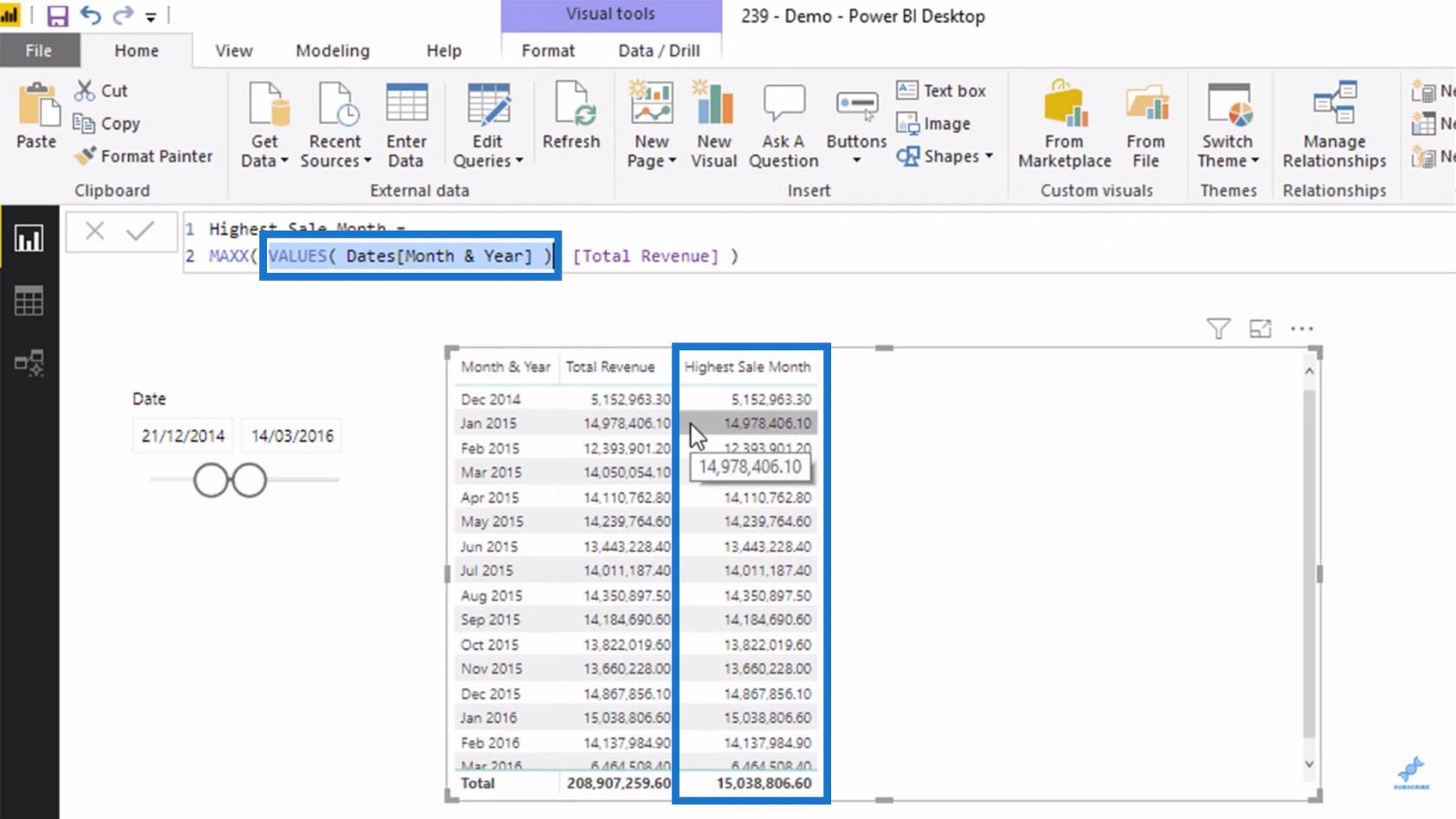Image resolution: width=1456 pixels, height=819 pixels.
Task: Save the file with the floppy disk icon
Action: [x=57, y=16]
